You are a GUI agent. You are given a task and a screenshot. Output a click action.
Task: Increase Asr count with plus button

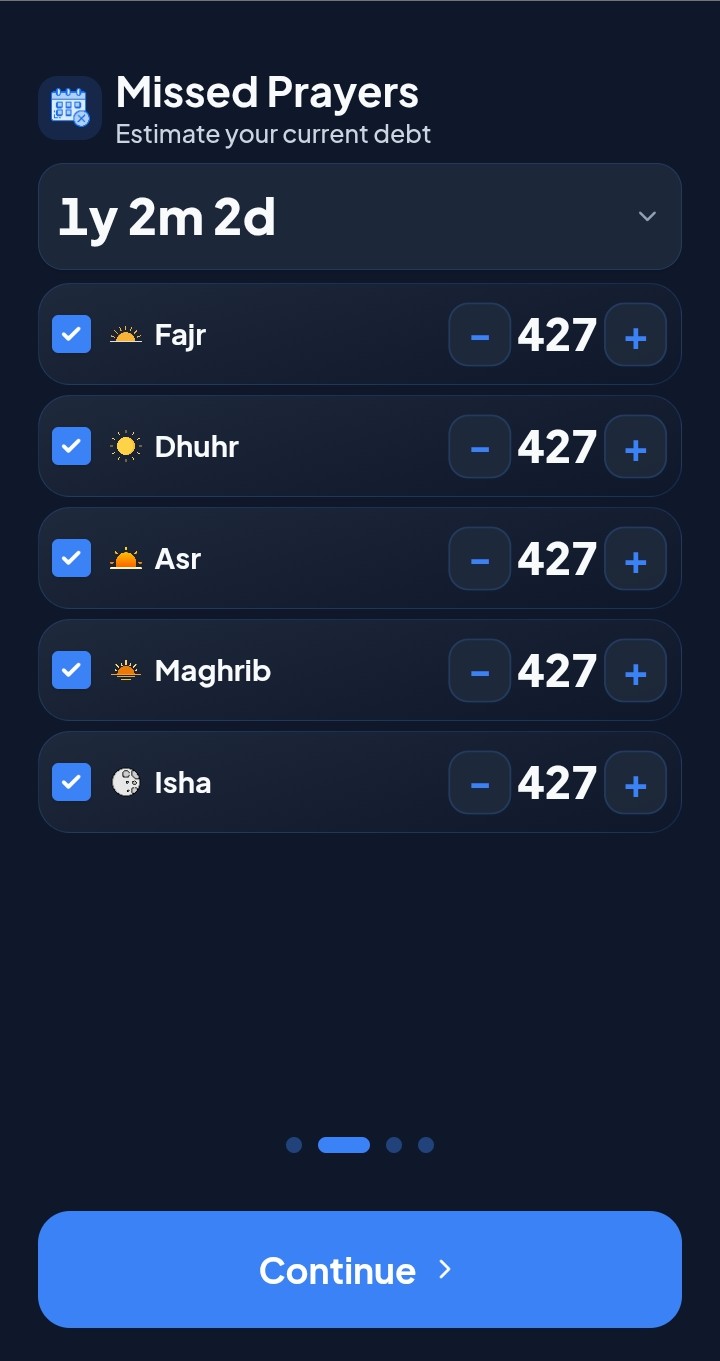(635, 559)
